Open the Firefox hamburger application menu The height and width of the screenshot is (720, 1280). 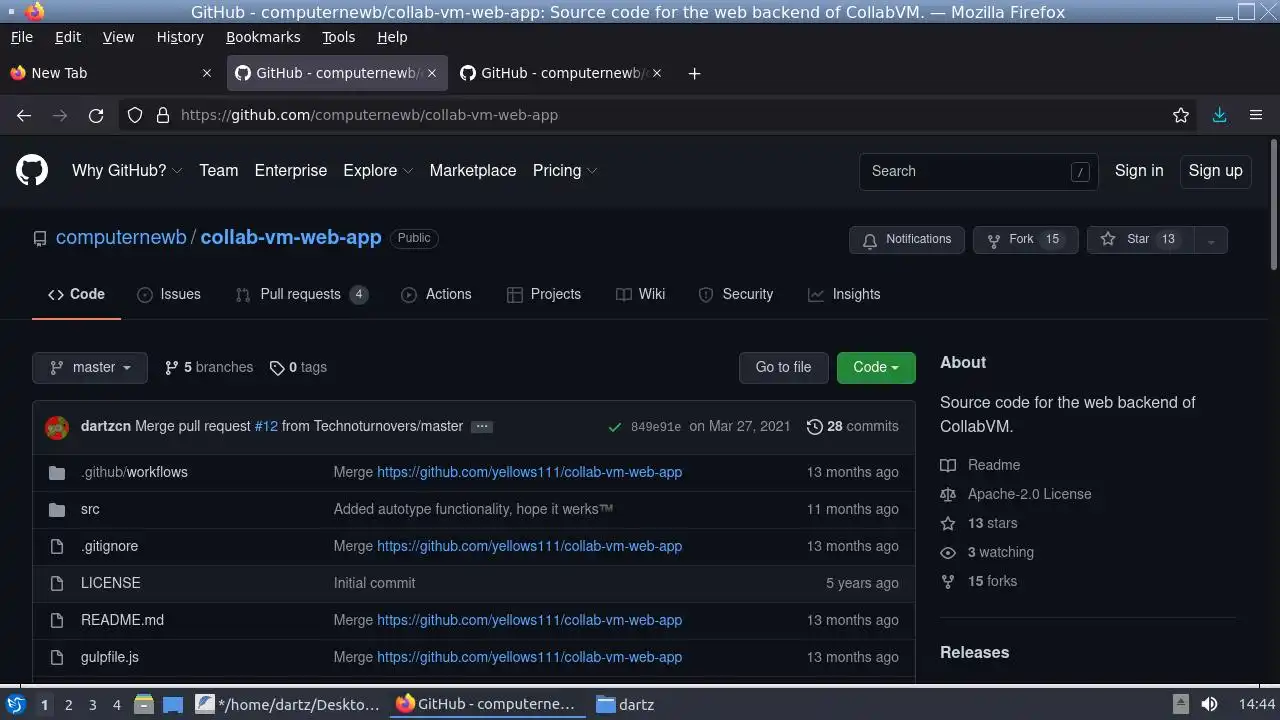point(1256,115)
